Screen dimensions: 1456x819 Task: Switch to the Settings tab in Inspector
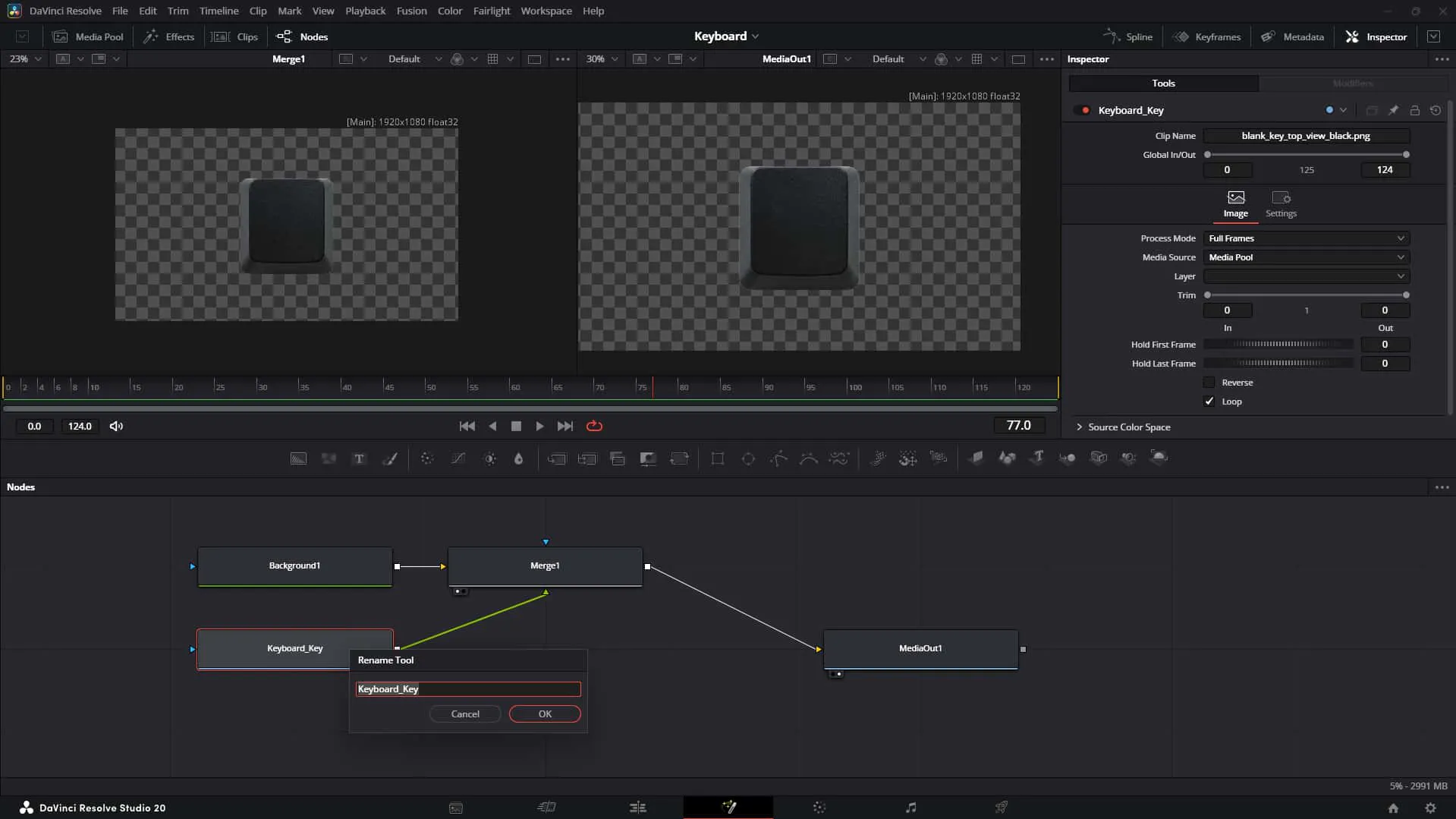click(1281, 204)
